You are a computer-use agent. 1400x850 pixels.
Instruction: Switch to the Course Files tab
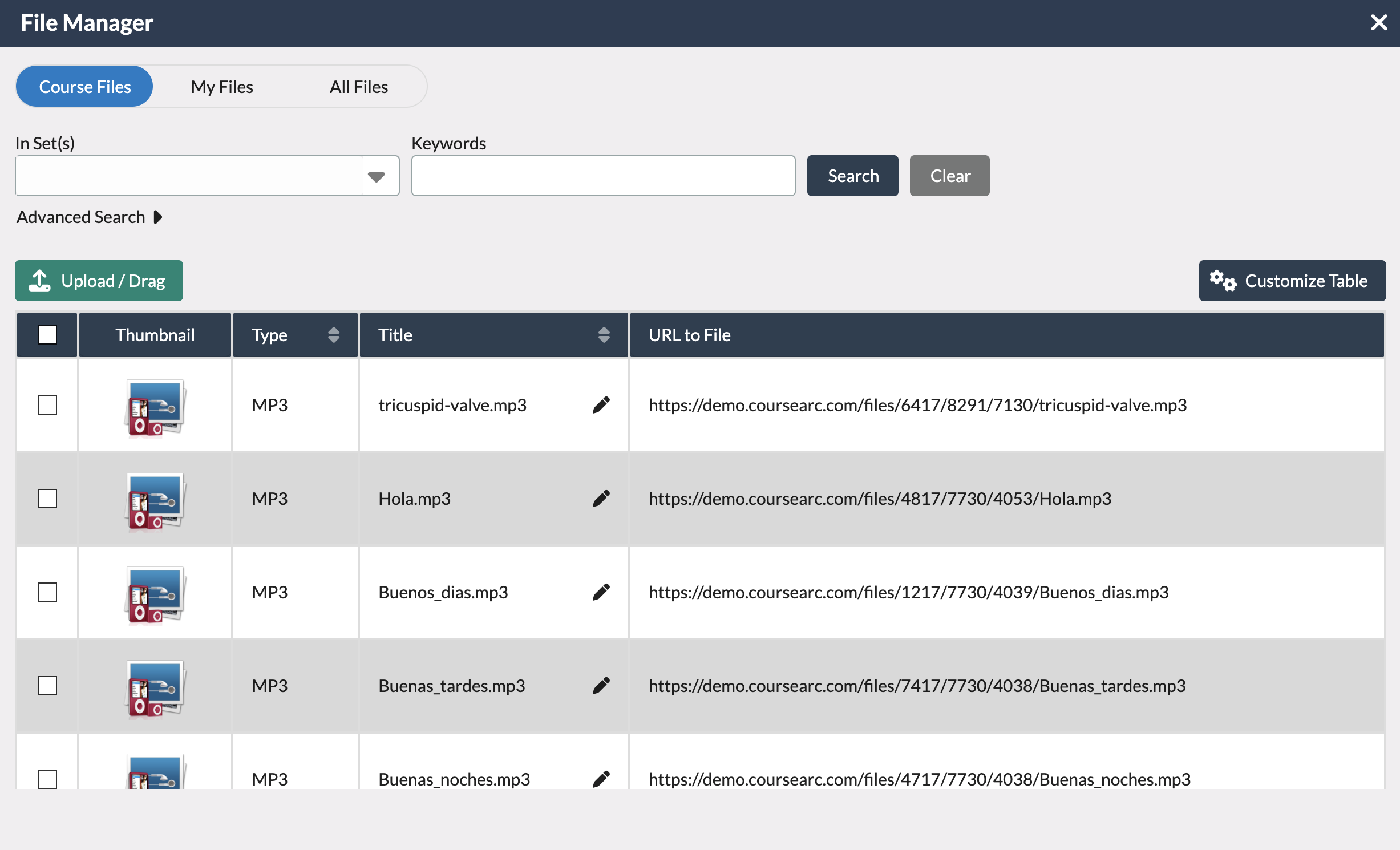84,87
